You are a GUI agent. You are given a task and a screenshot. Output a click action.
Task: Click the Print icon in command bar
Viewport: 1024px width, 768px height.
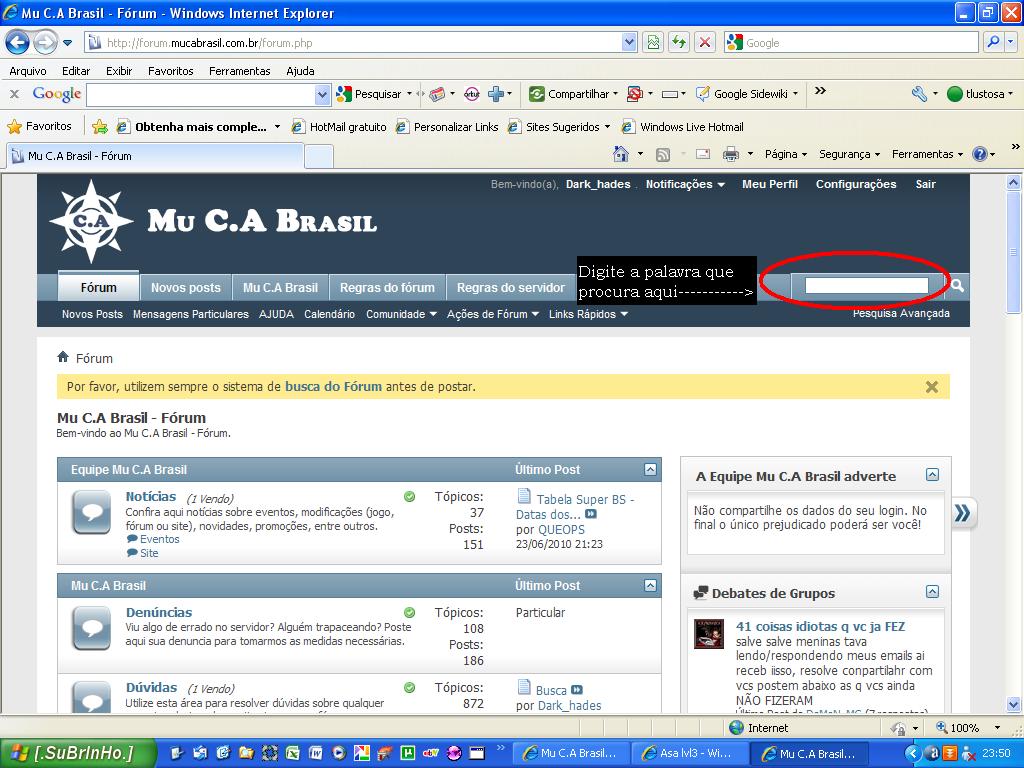[x=730, y=154]
